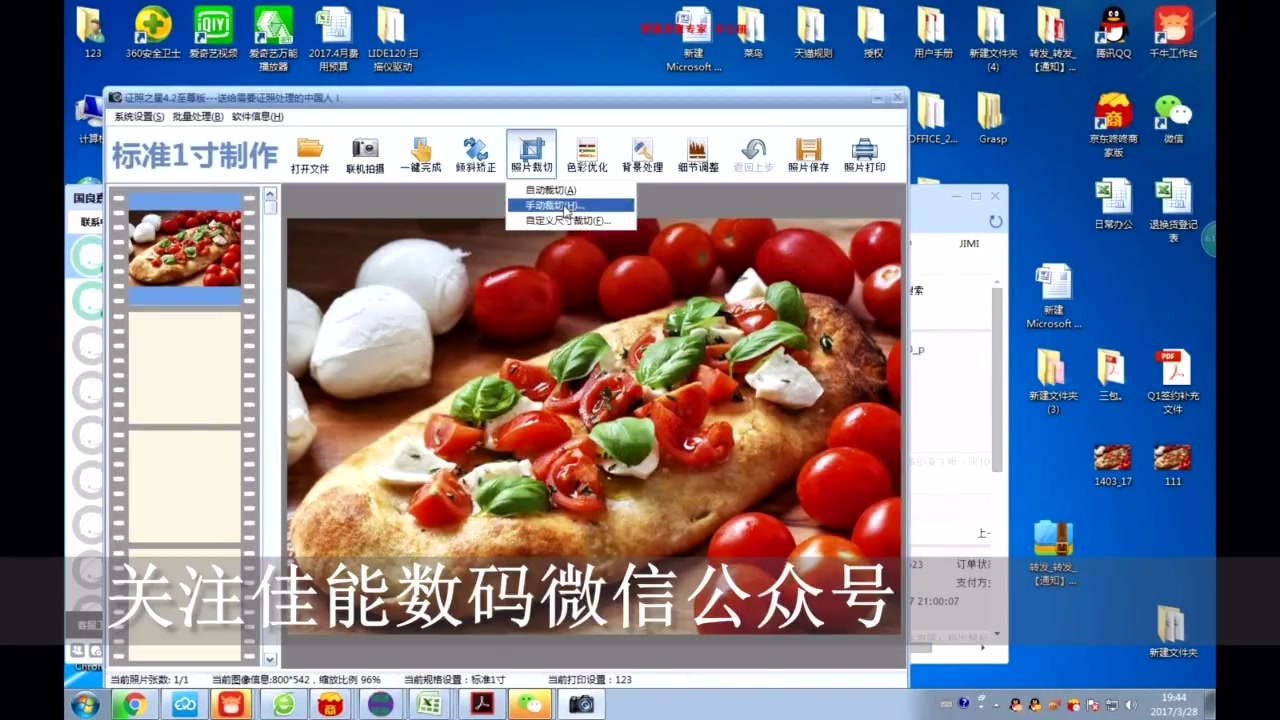Click the camera app taskbar icon
1280x720 pixels.
pos(581,705)
